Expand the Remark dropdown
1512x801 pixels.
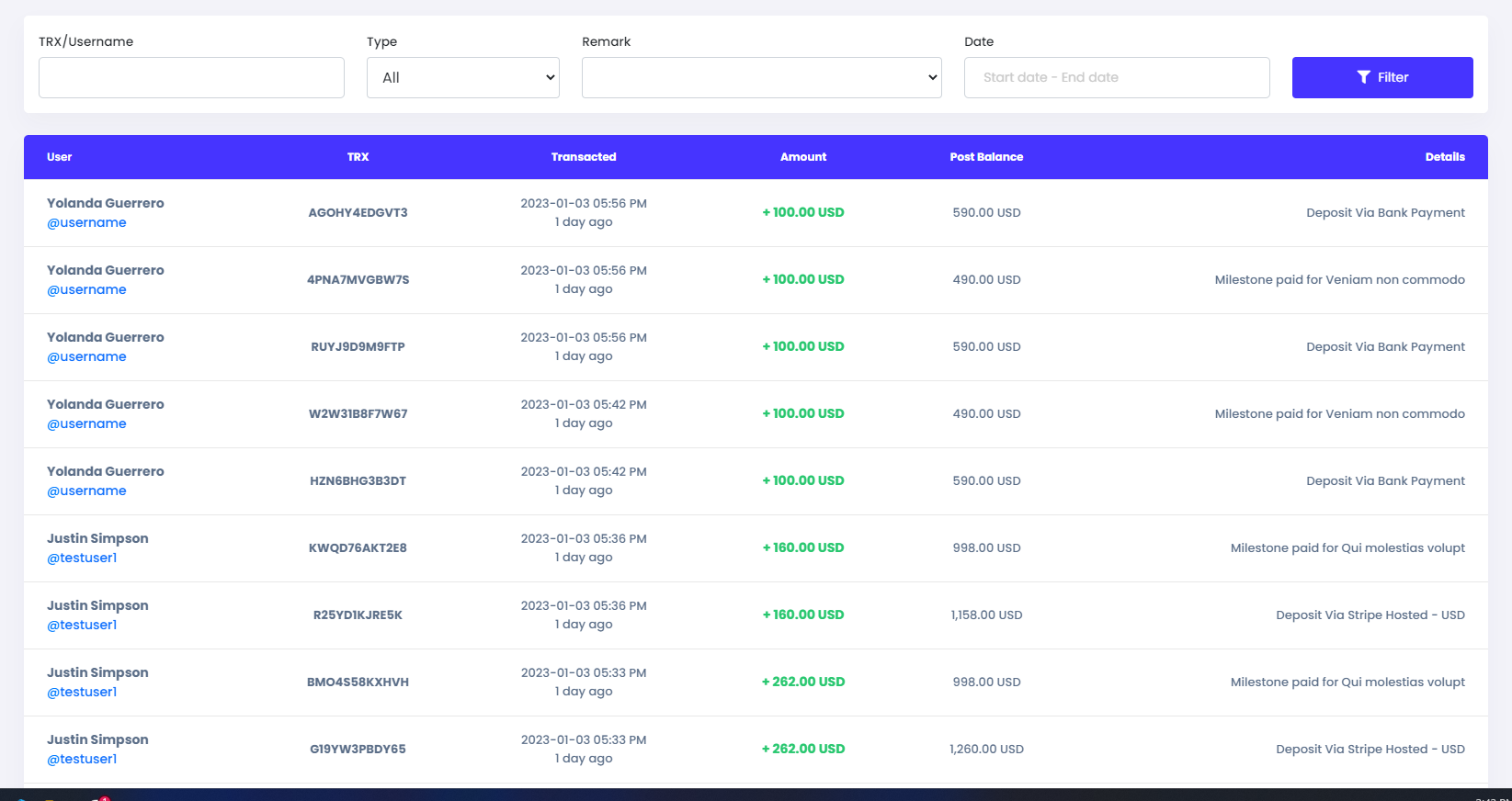click(761, 78)
